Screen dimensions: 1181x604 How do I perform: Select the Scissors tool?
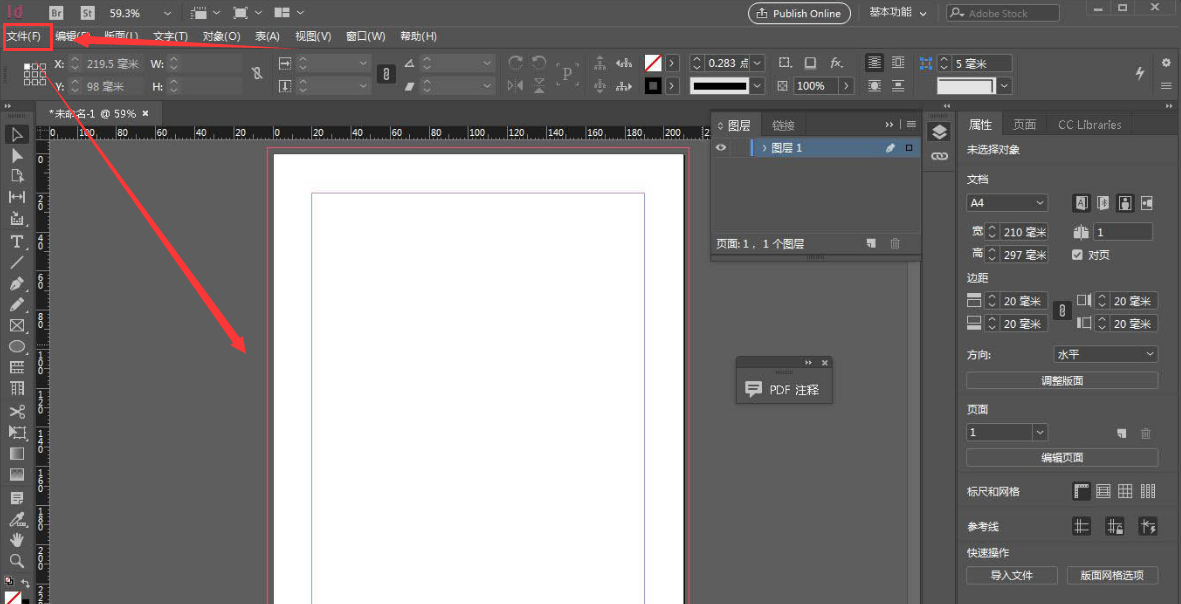pyautogui.click(x=17, y=411)
